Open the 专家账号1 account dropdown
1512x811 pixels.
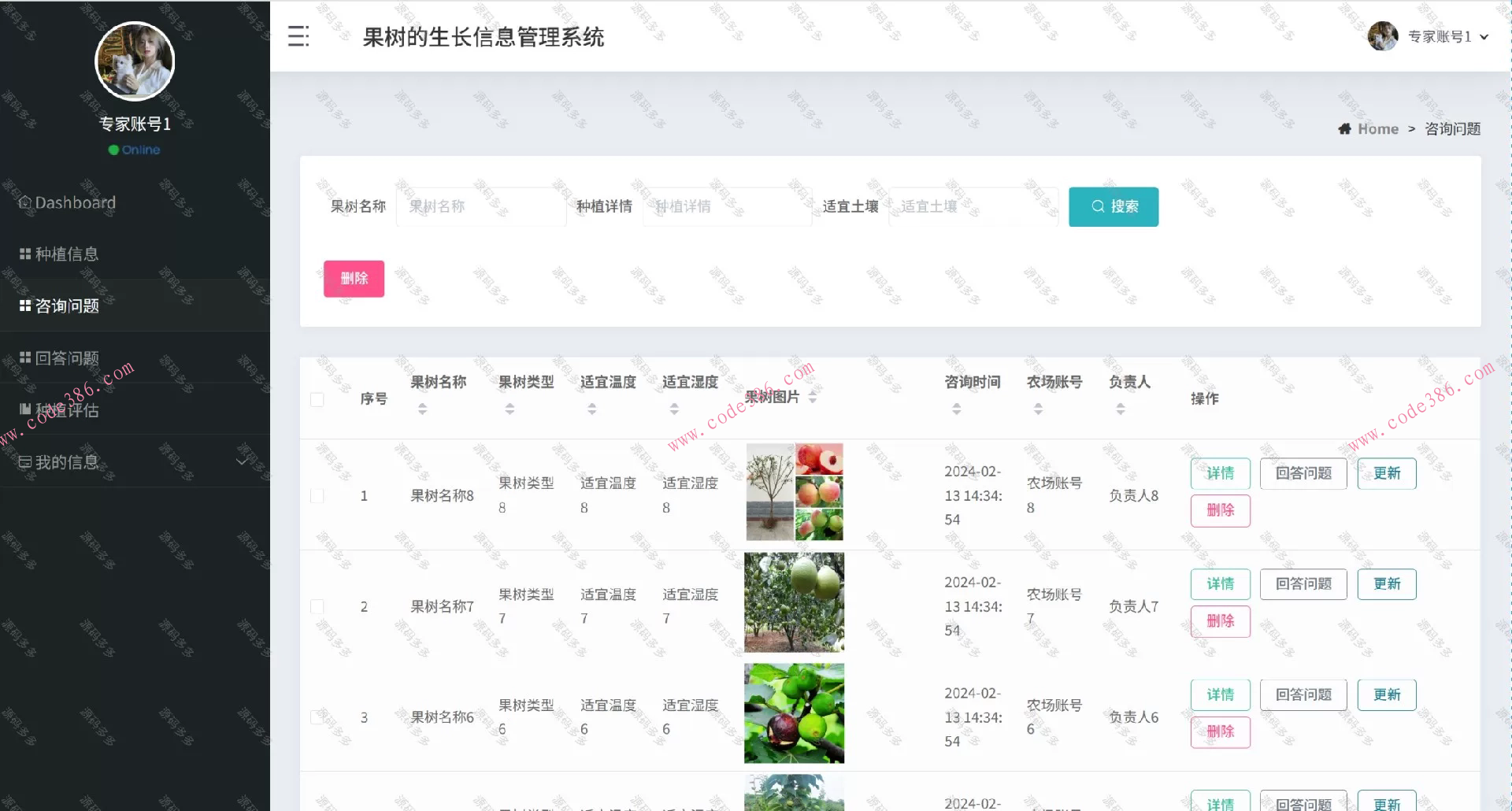(1446, 36)
